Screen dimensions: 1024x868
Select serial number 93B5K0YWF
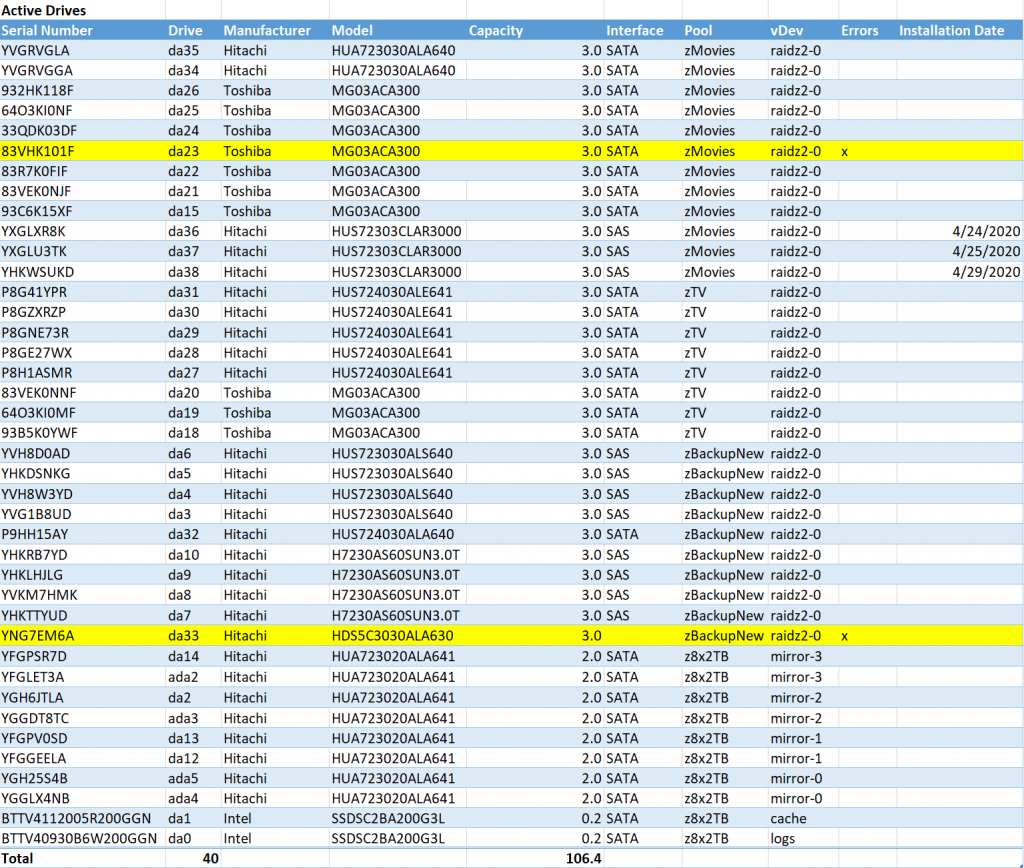(39, 433)
